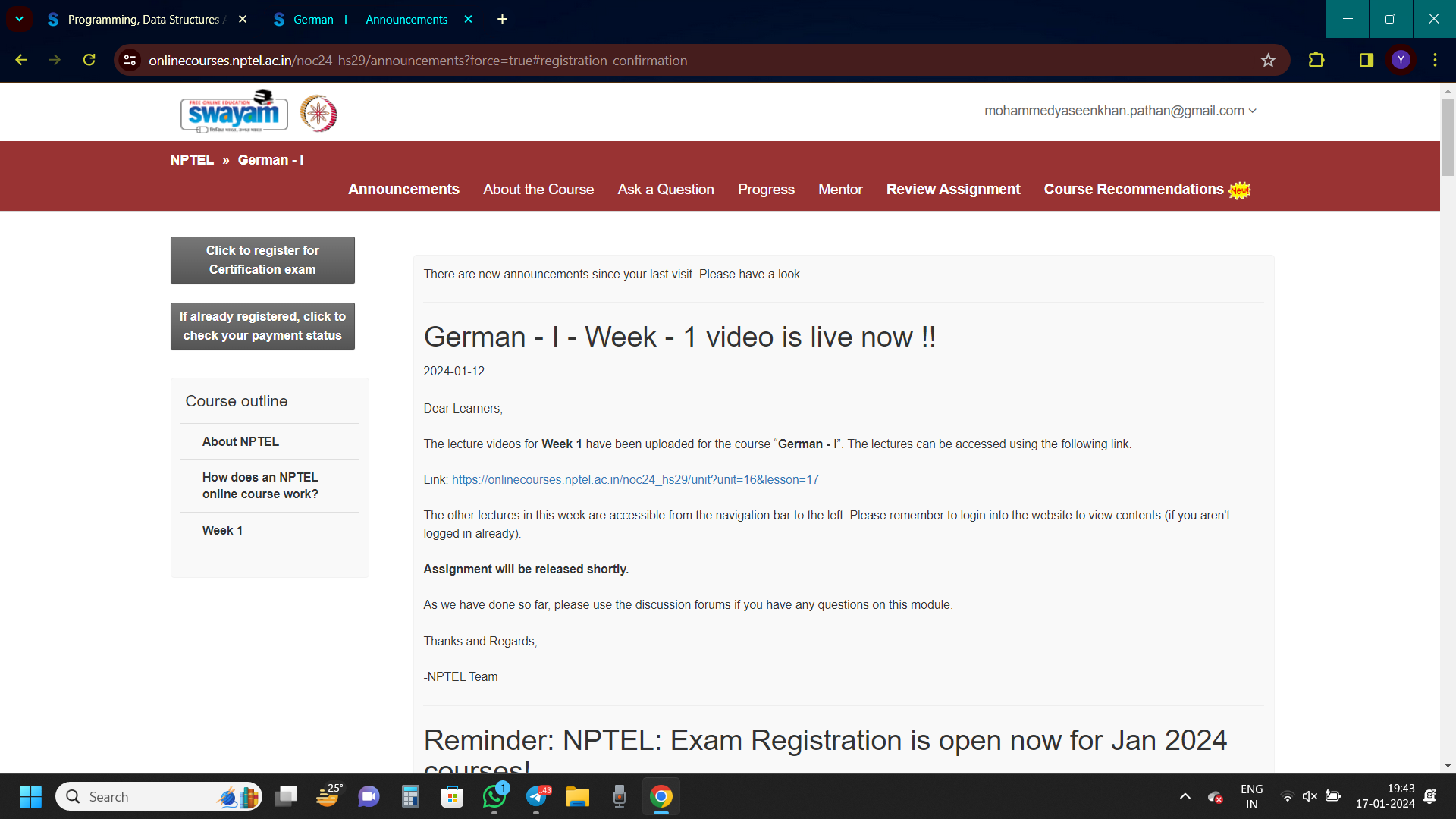Open the Chrome profile avatar
The image size is (1456, 819).
(x=1401, y=60)
